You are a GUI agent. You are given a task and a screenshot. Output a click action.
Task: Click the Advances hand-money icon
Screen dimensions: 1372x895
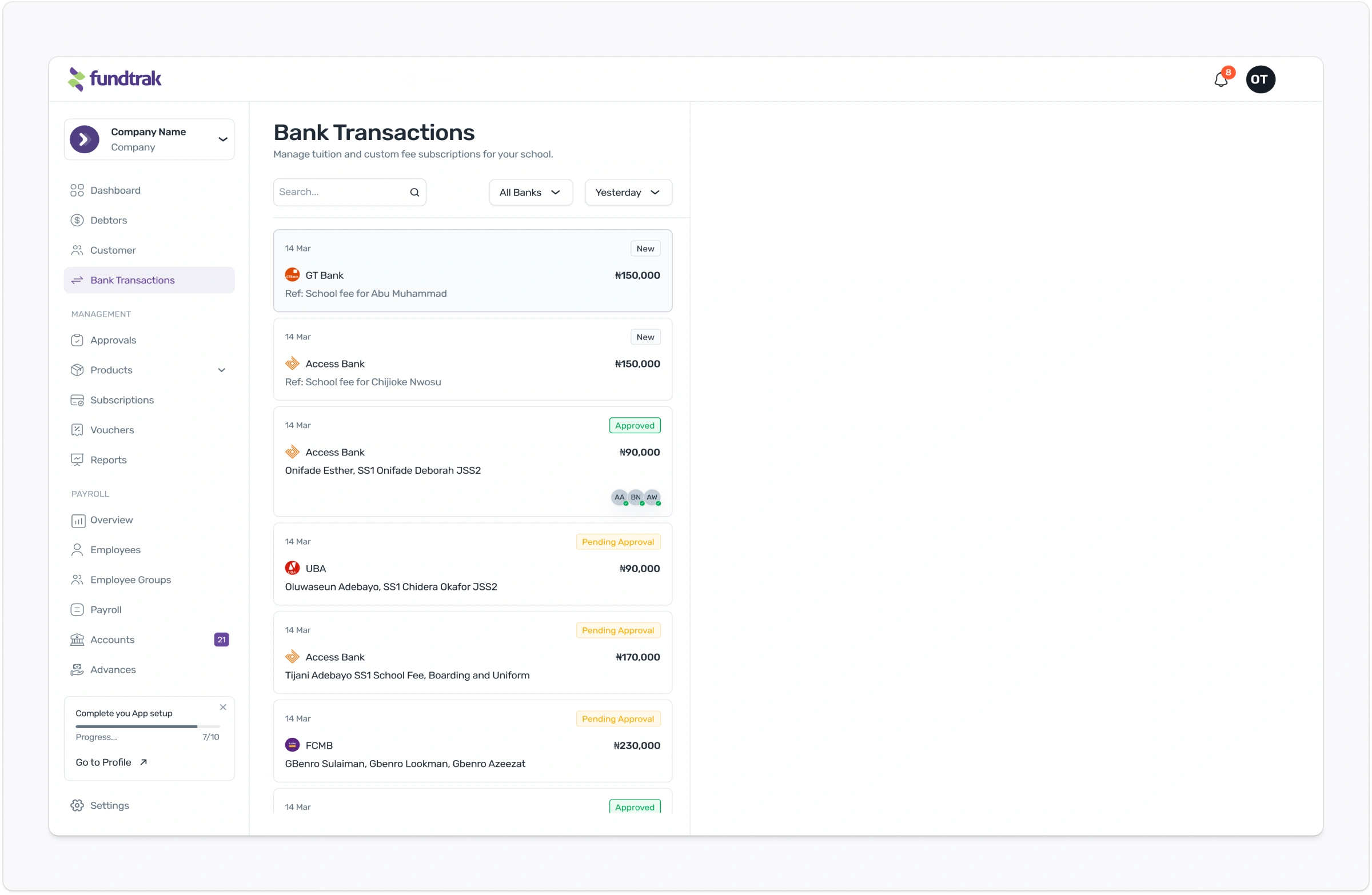point(77,670)
